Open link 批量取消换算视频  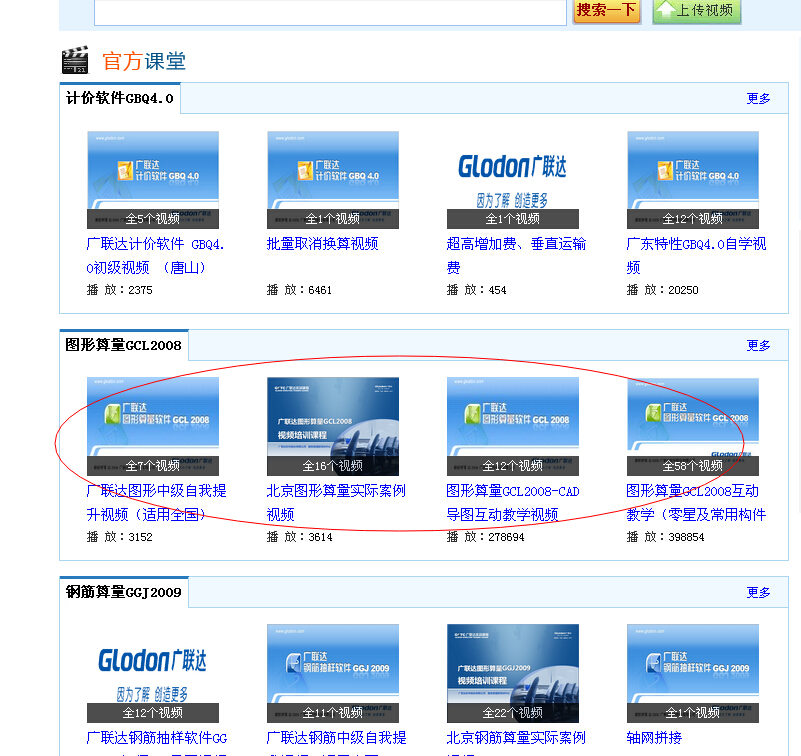[322, 244]
